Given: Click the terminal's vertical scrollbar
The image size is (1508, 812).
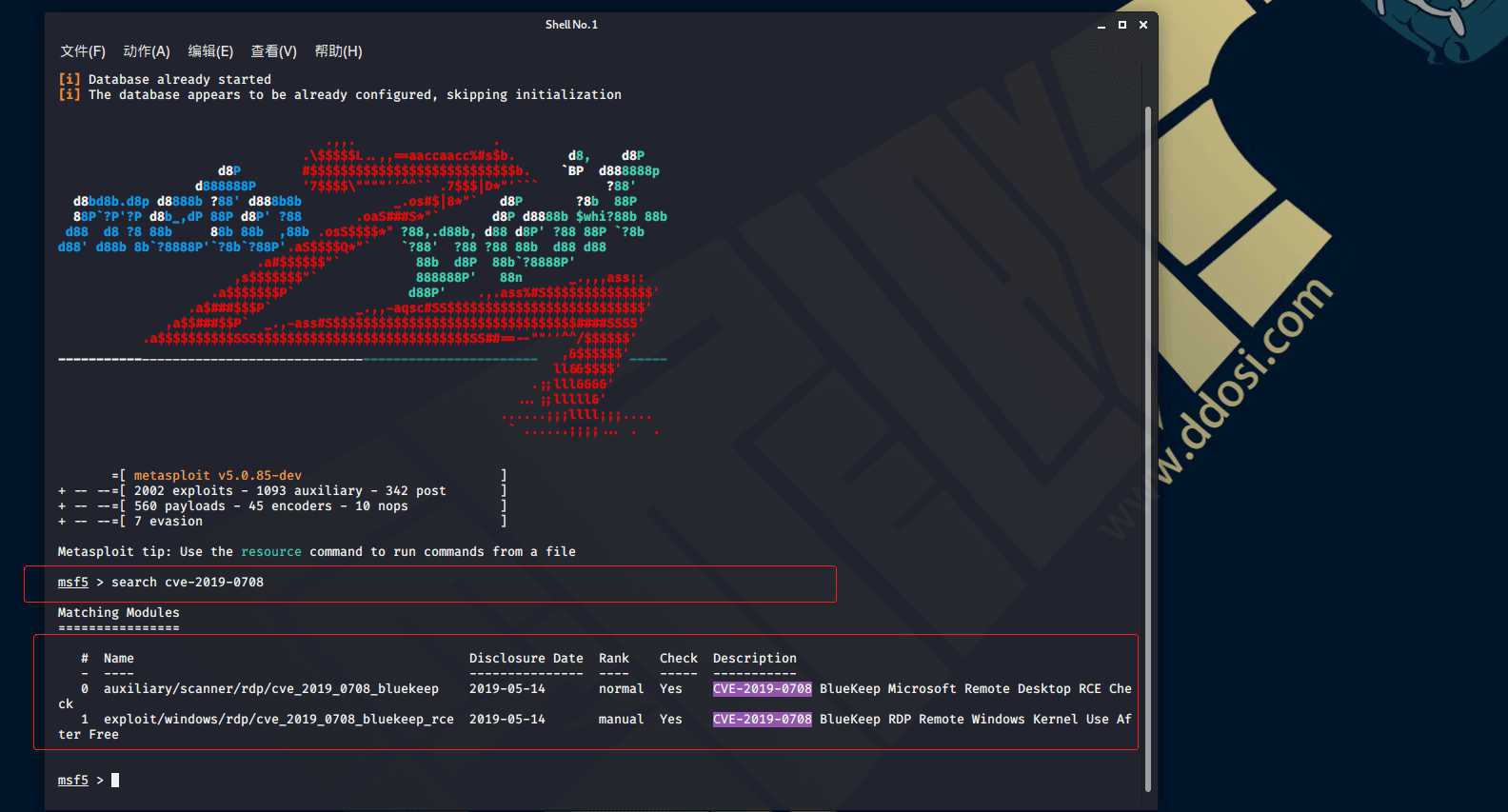Looking at the screenshot, I should (x=1147, y=447).
